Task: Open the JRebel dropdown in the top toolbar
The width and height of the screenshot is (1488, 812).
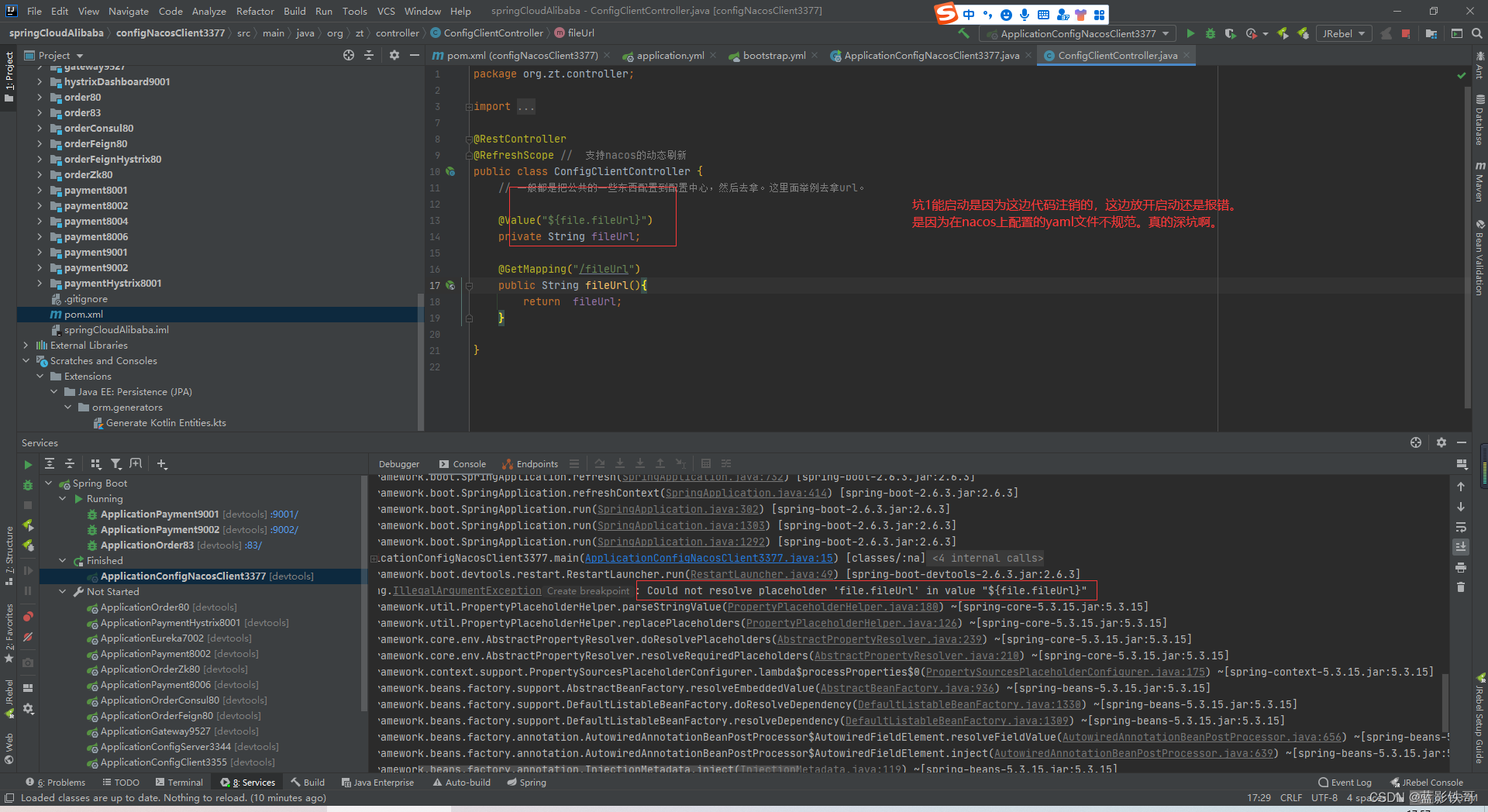Action: 1344,33
